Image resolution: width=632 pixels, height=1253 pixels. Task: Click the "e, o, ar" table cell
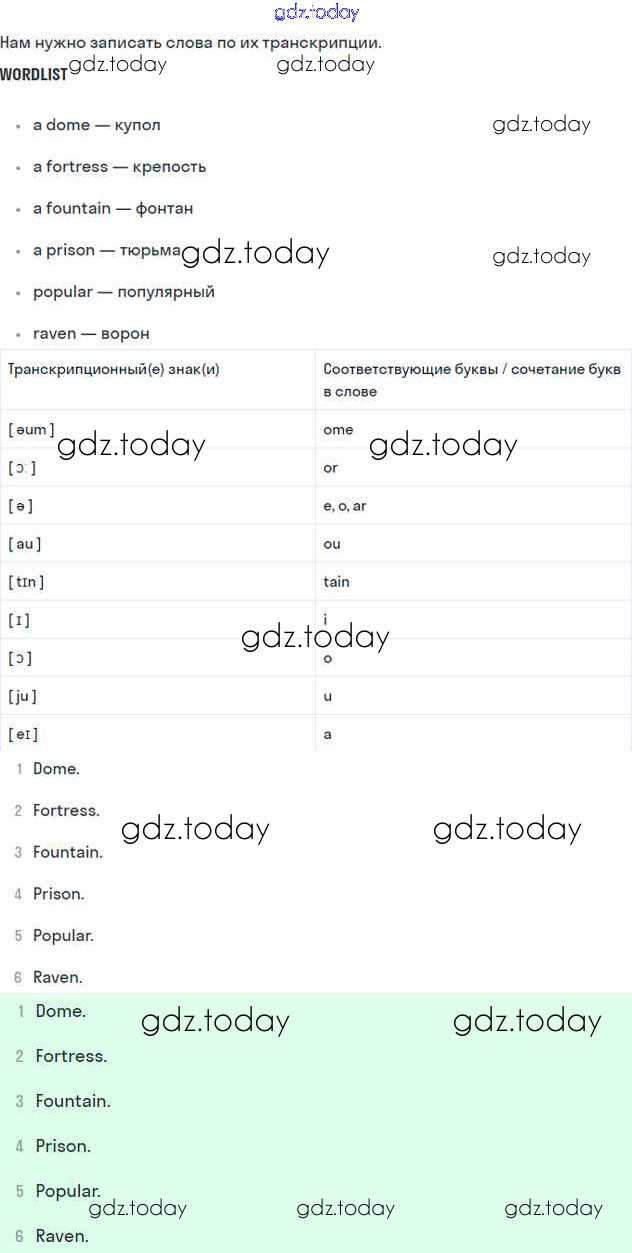coord(345,506)
